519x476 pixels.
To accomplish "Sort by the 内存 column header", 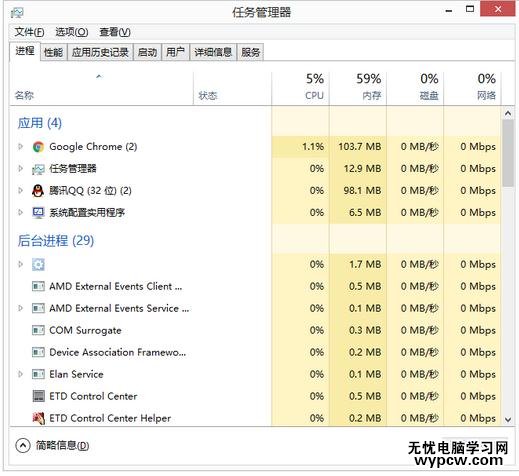I will [358, 89].
